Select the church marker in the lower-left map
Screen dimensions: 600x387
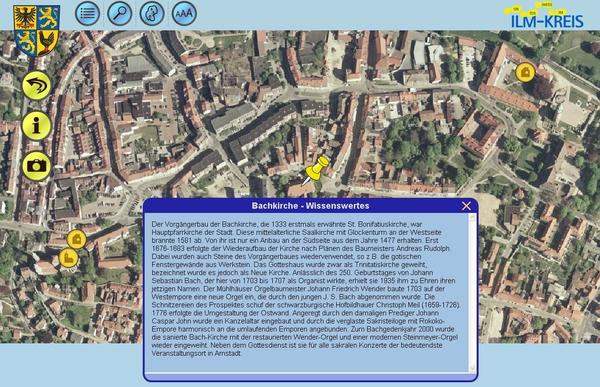pos(69,258)
